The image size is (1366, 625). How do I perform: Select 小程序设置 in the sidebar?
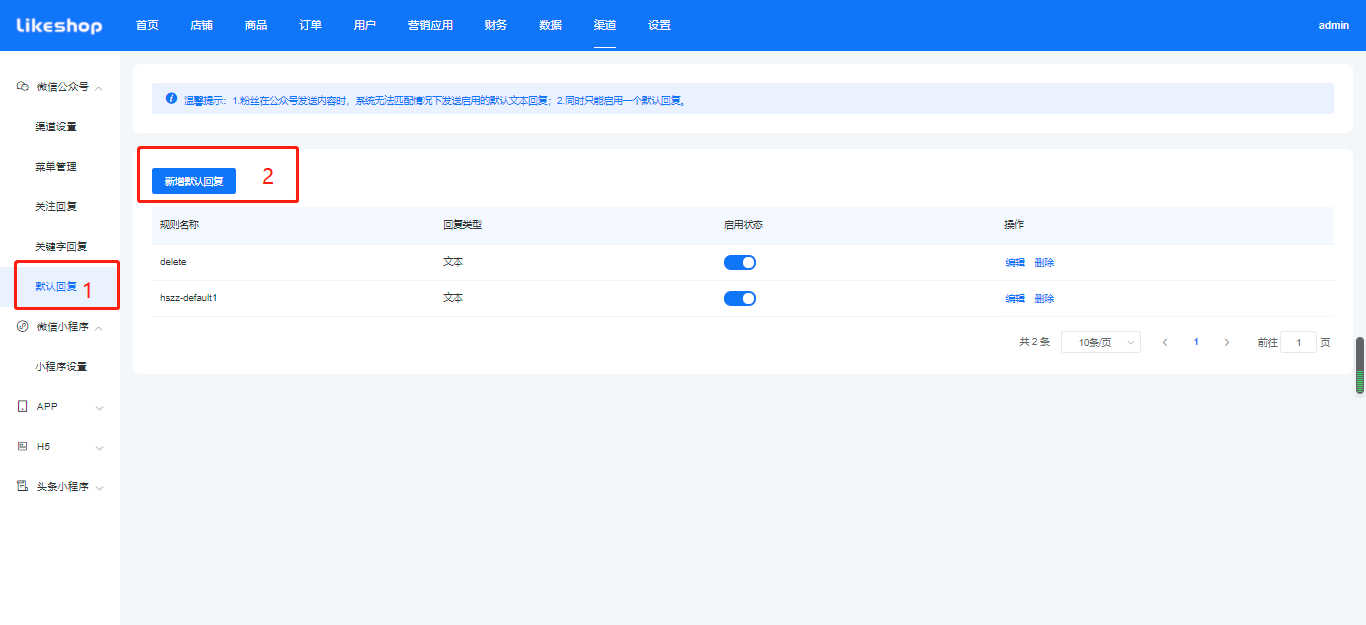pos(61,367)
